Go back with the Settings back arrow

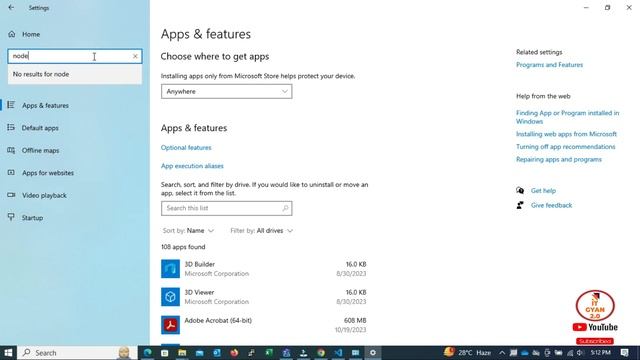pyautogui.click(x=11, y=7)
